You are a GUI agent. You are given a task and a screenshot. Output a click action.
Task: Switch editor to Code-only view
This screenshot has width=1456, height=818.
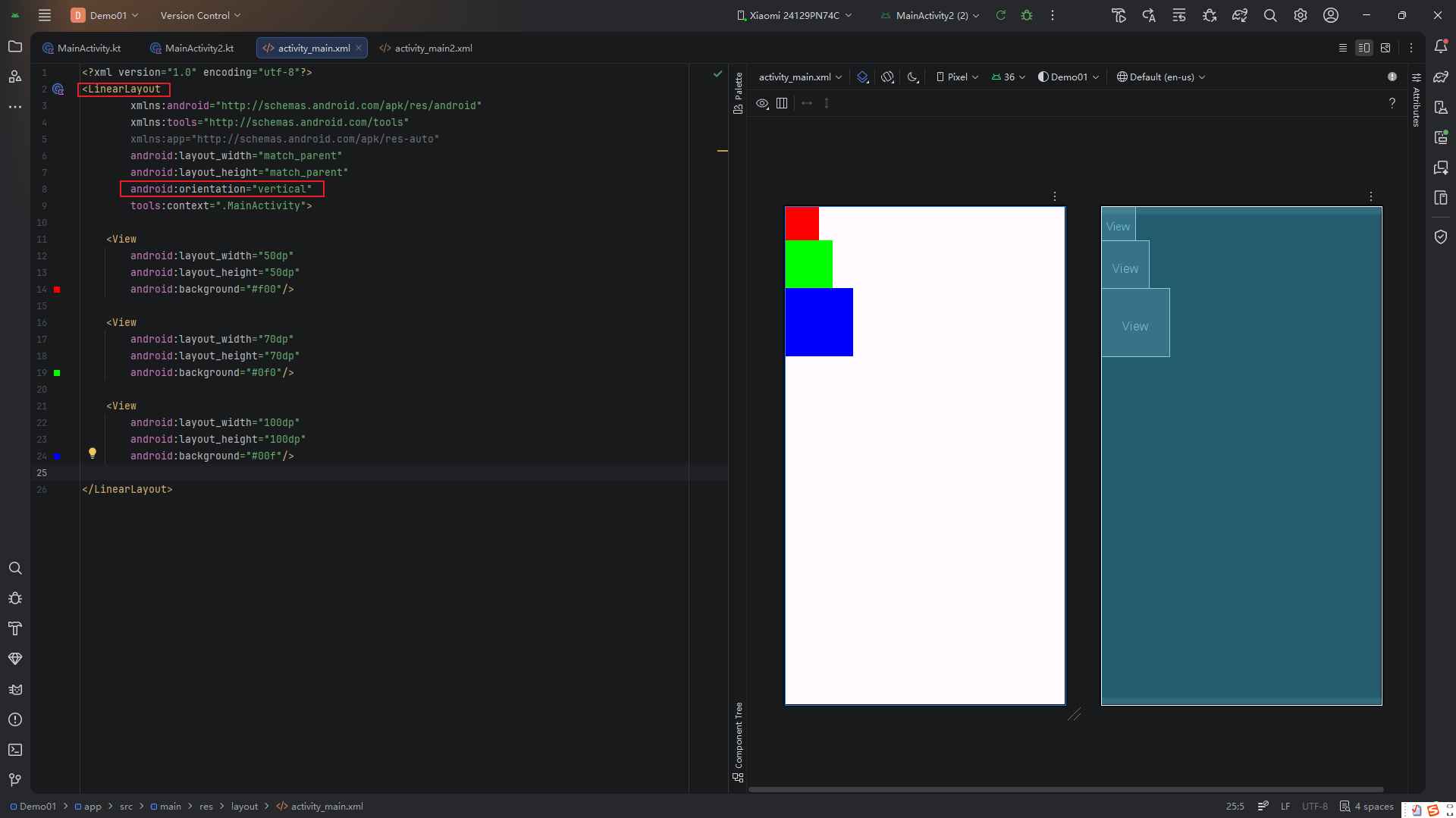[1343, 48]
